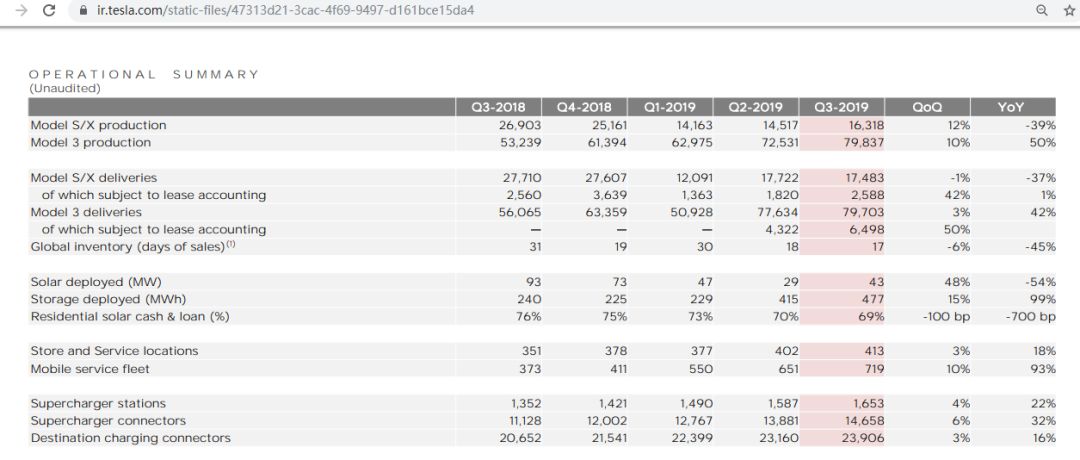The width and height of the screenshot is (1080, 460).
Task: Select the Residential solar YoY value -700 bp
Action: [x=1030, y=317]
